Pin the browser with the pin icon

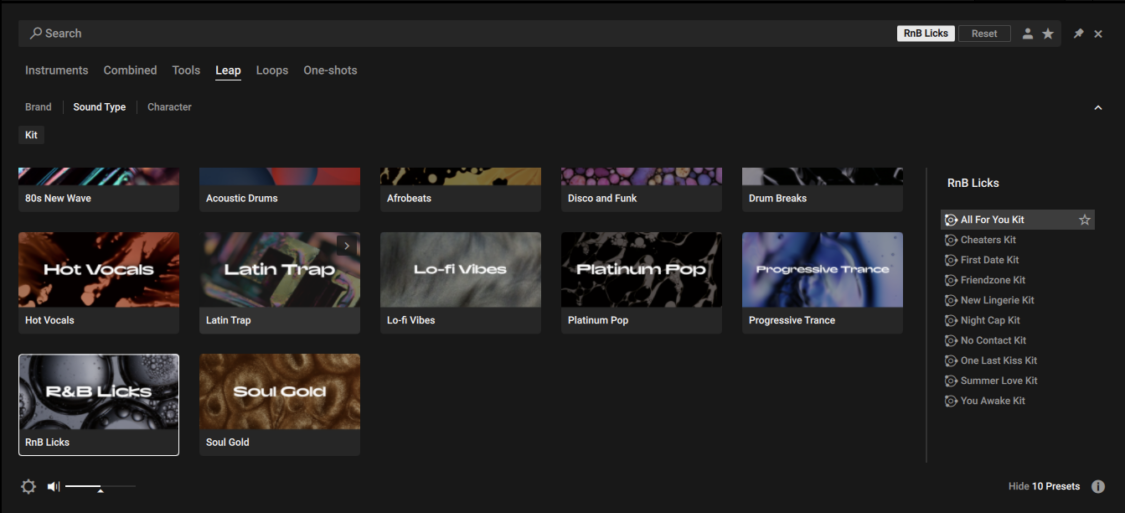[1078, 34]
